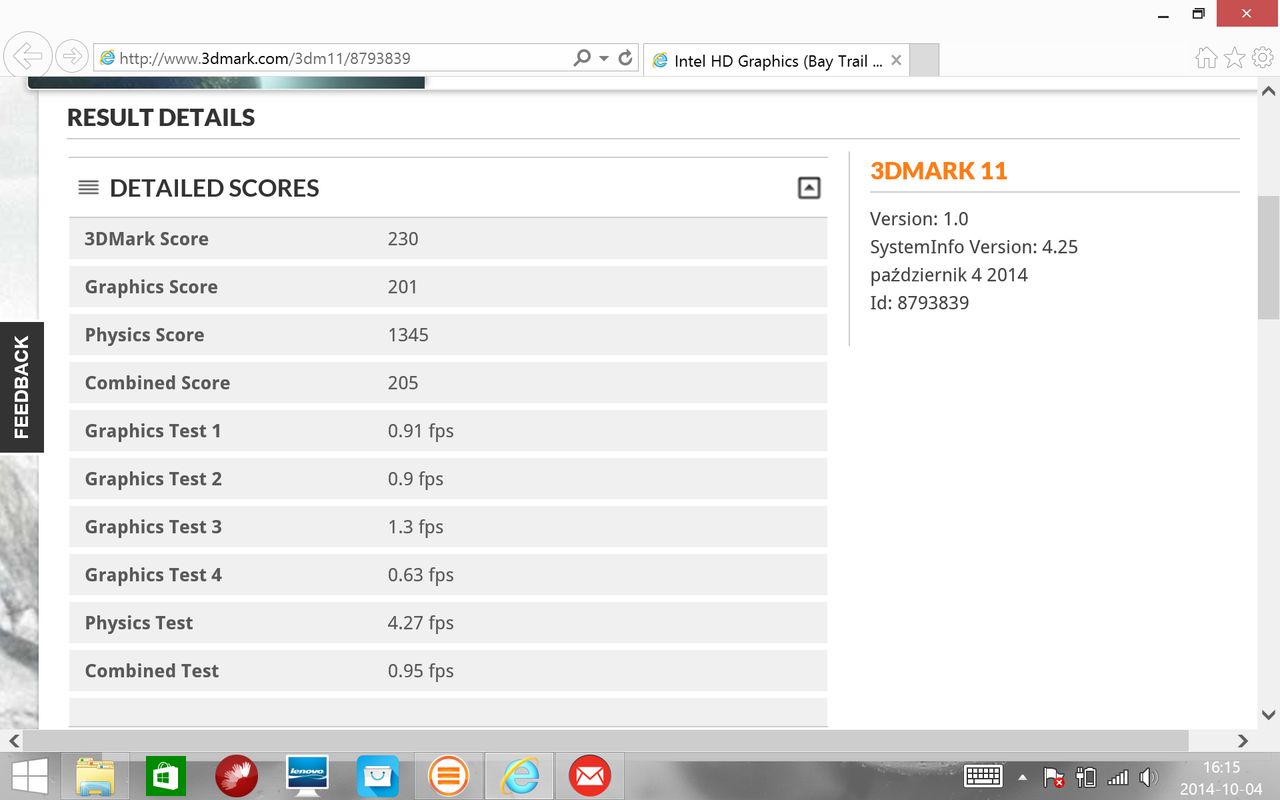Switch to Internet Explorer on the taskbar

pyautogui.click(x=519, y=776)
